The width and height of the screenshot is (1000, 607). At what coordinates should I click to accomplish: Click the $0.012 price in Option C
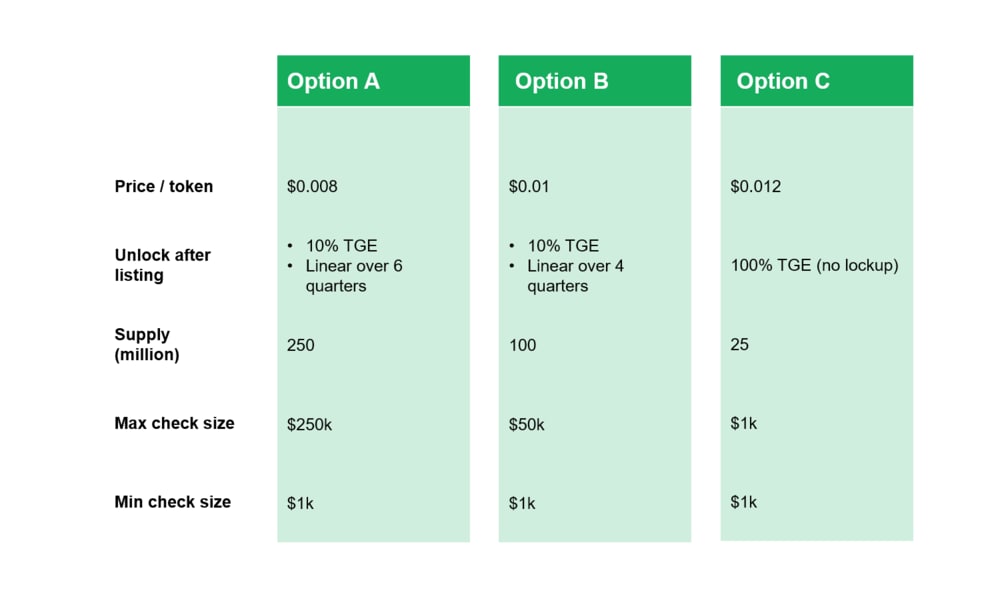[755, 186]
